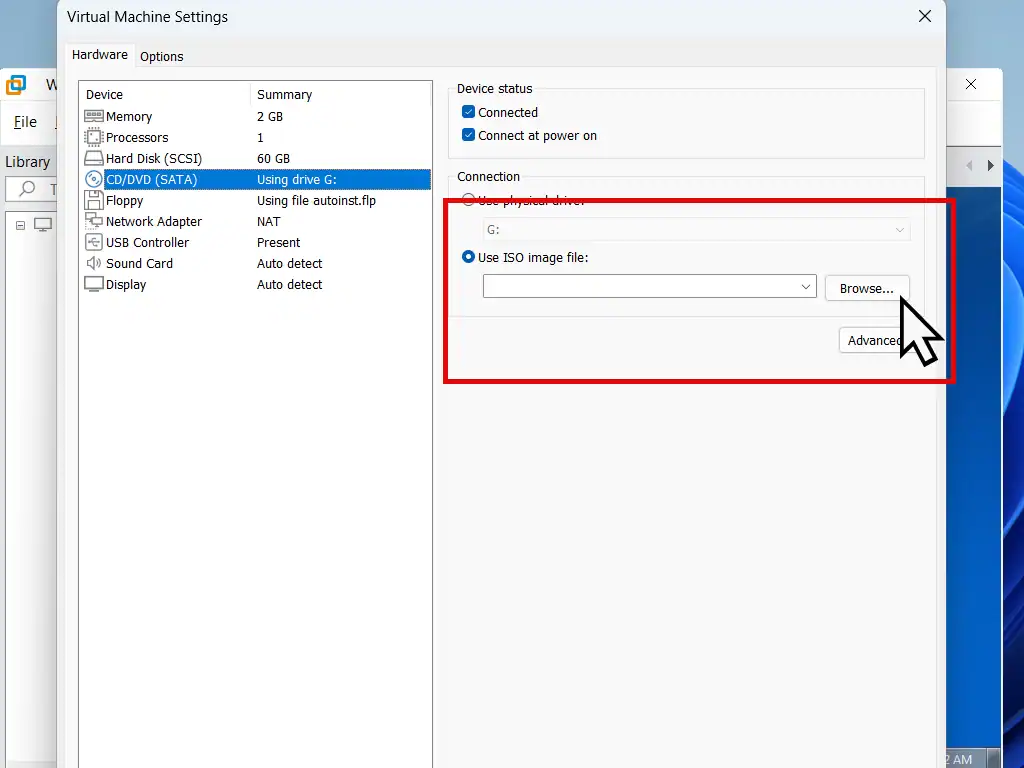Click the Browse... button
The image size is (1024, 768).
click(x=866, y=288)
